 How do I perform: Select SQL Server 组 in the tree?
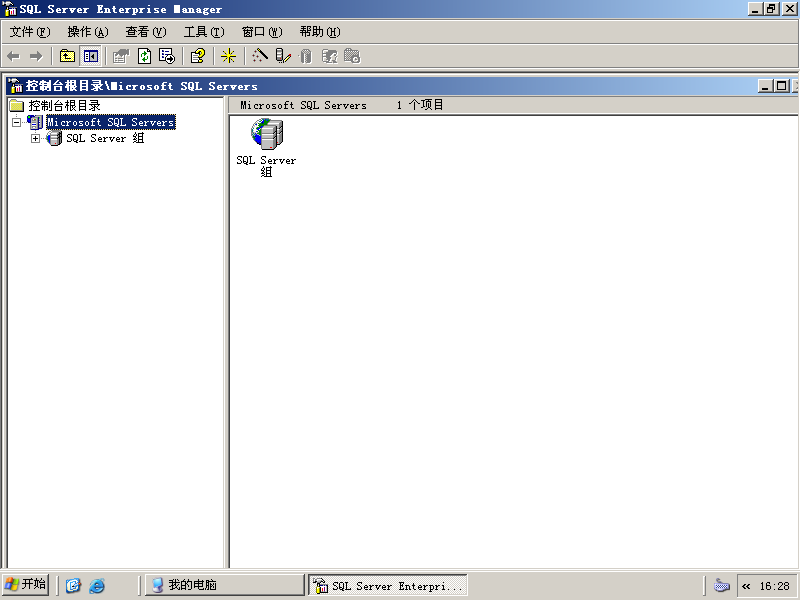[x=105, y=138]
